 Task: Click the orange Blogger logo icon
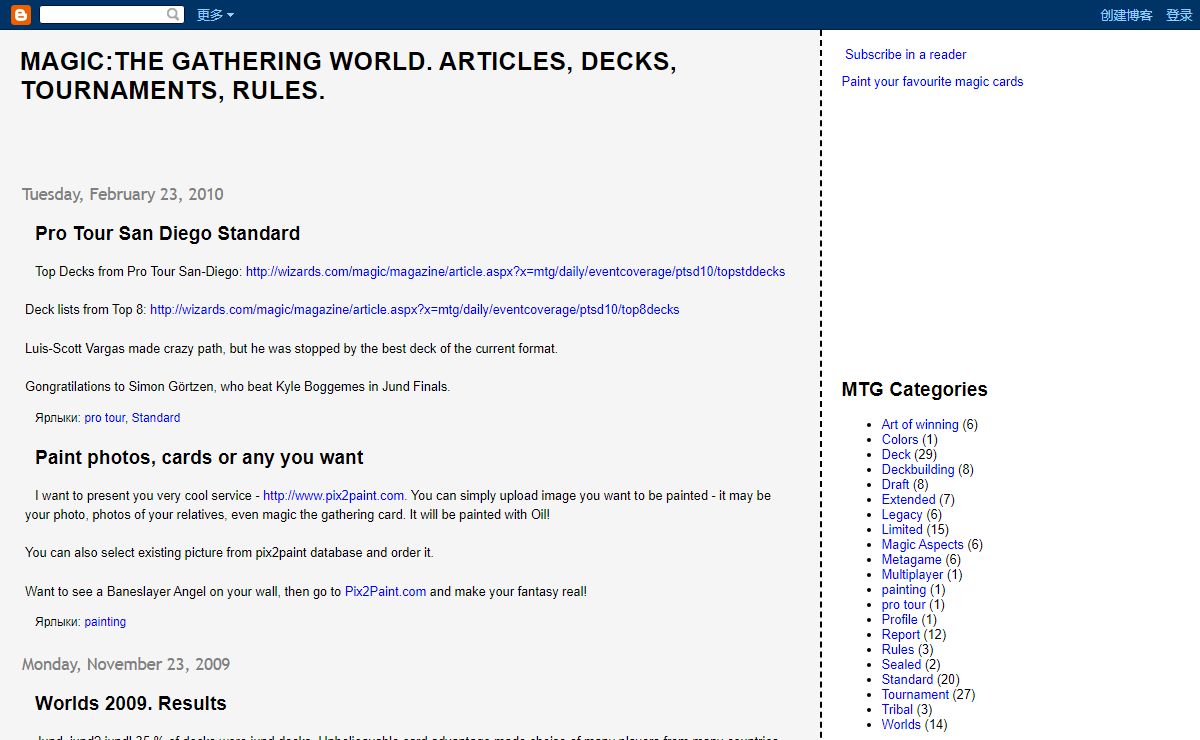[21, 15]
